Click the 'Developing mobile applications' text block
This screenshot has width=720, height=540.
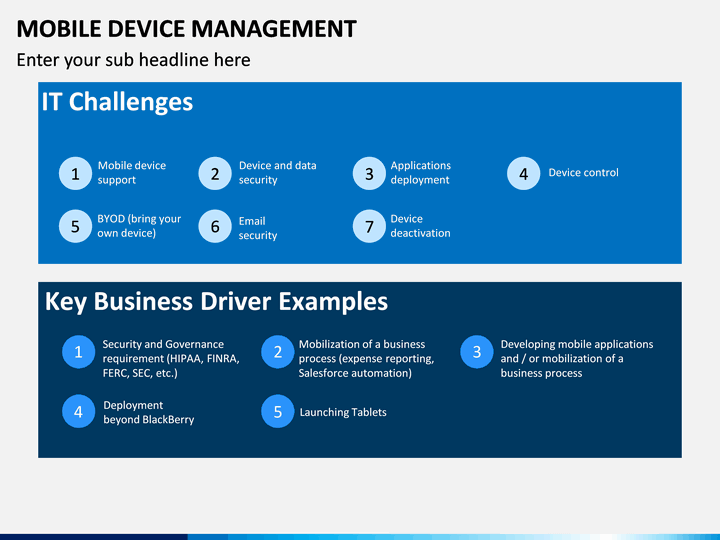pos(577,359)
